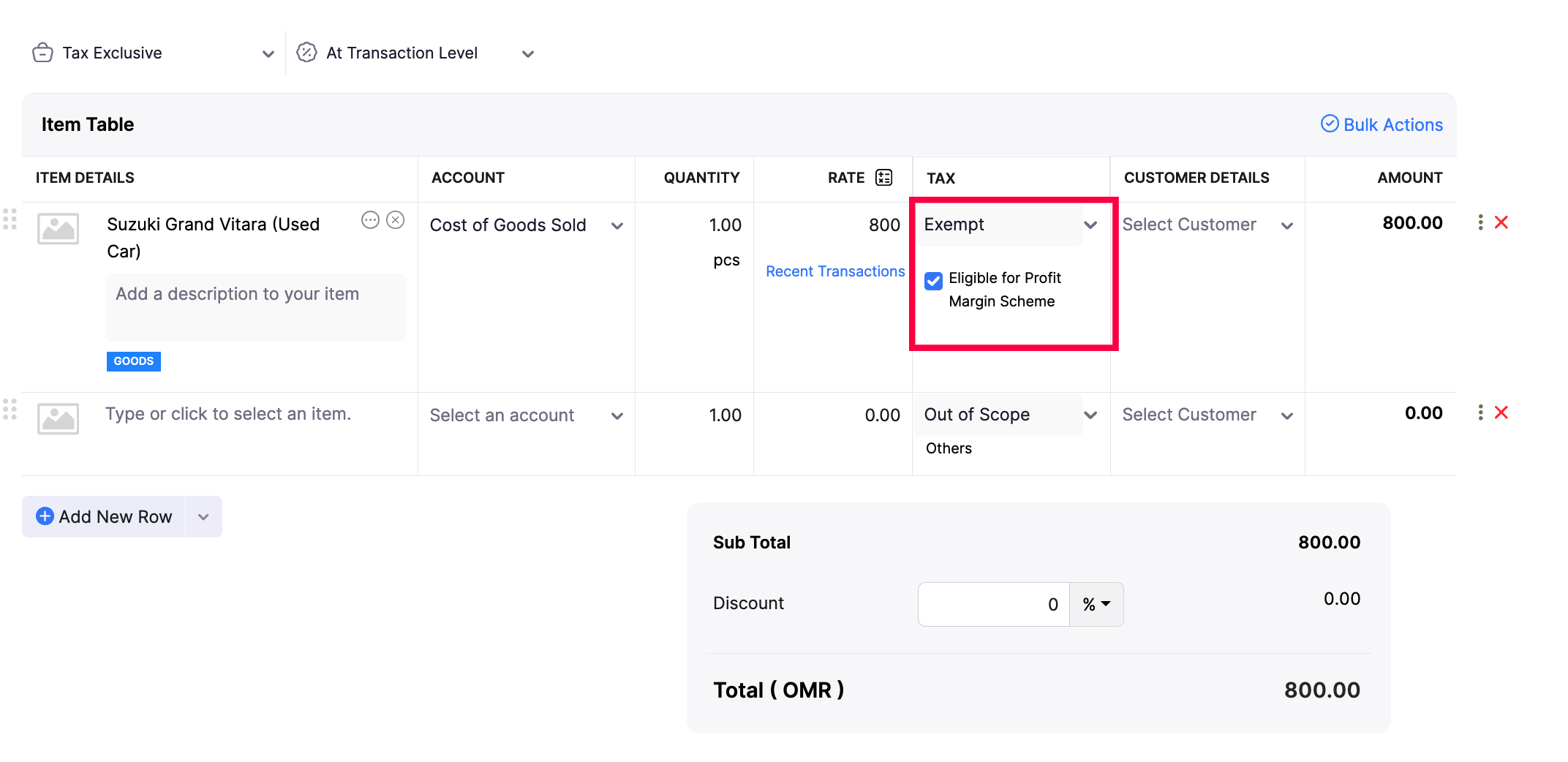Click the drag handle of the first item row
This screenshot has height=762, width=1568.
(x=10, y=219)
